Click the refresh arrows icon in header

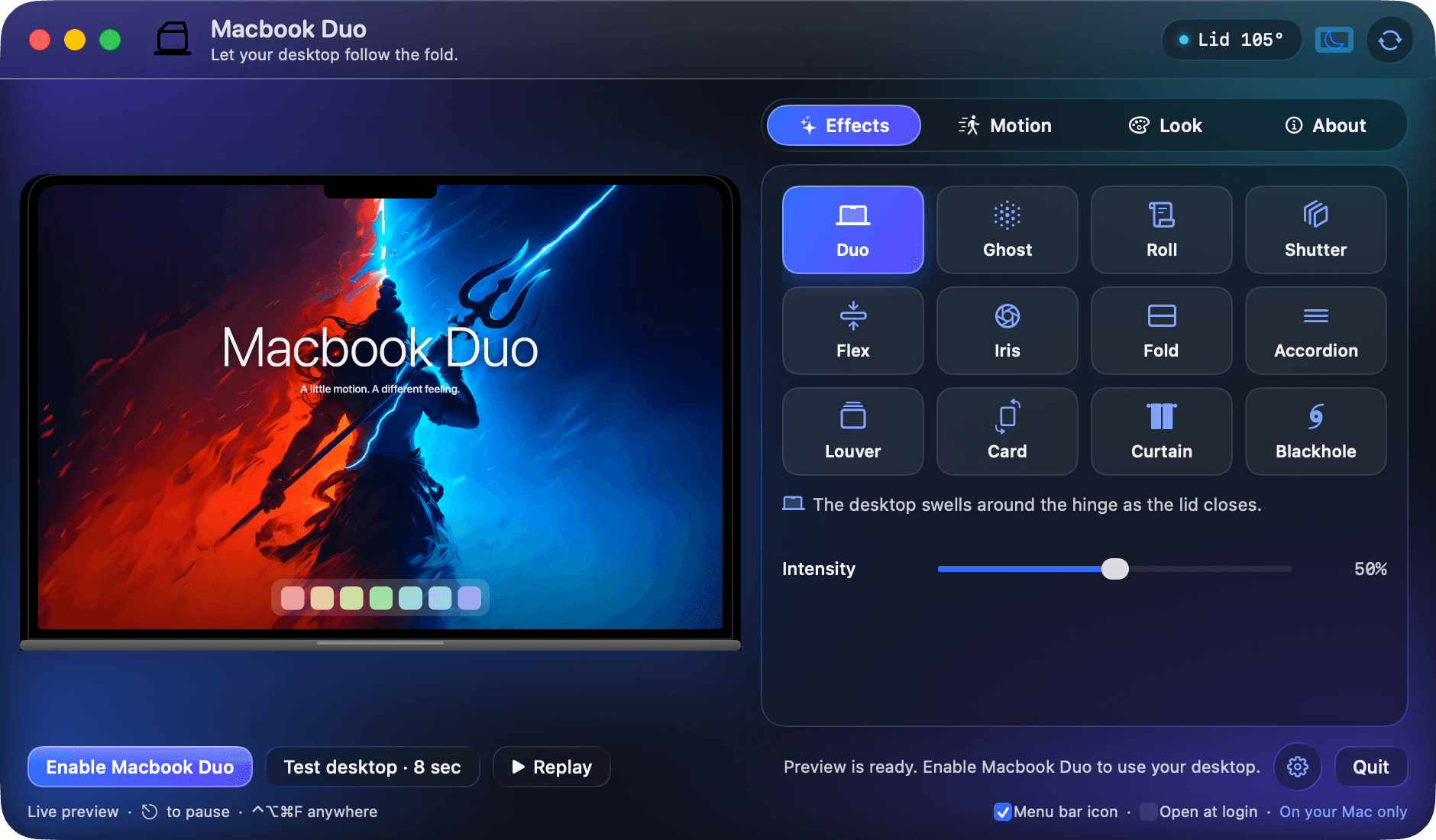pyautogui.click(x=1390, y=40)
